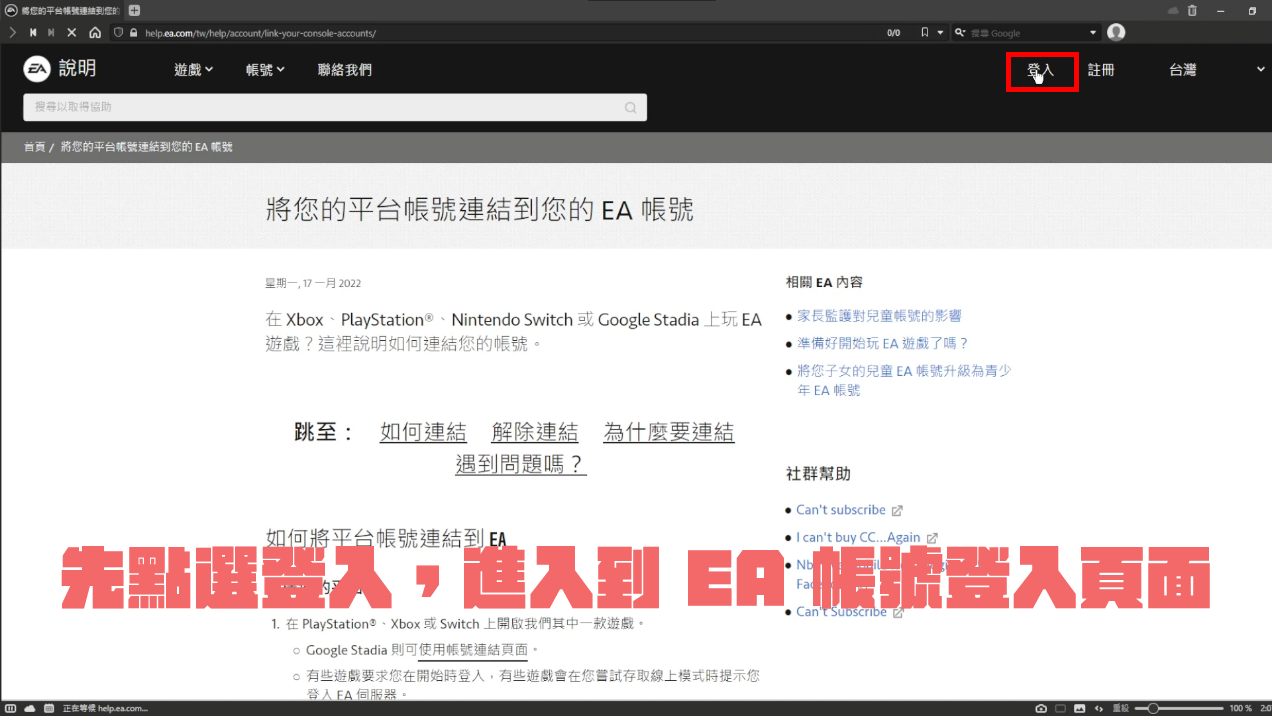Image resolution: width=1272 pixels, height=716 pixels.
Task: Jump to the 如何連結 section
Action: [423, 432]
